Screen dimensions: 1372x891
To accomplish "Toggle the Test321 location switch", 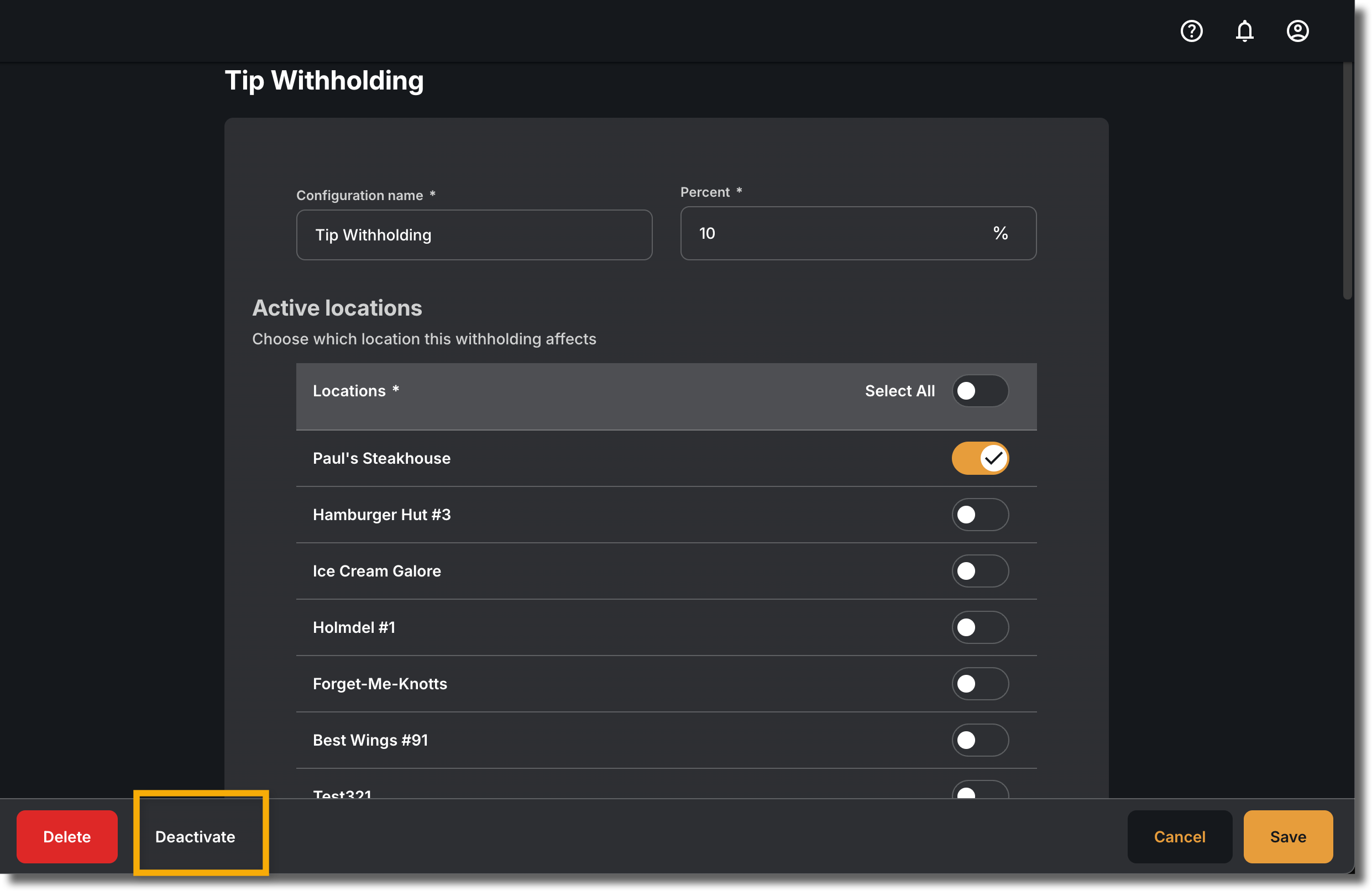I will click(980, 790).
